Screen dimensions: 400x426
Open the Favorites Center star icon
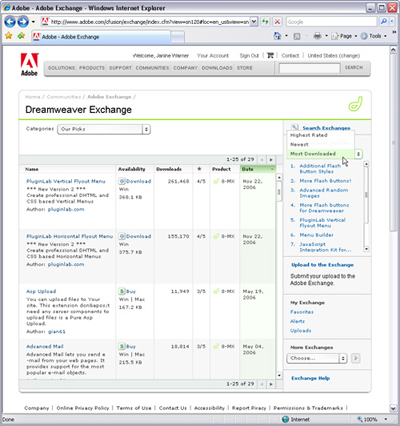click(x=9, y=36)
